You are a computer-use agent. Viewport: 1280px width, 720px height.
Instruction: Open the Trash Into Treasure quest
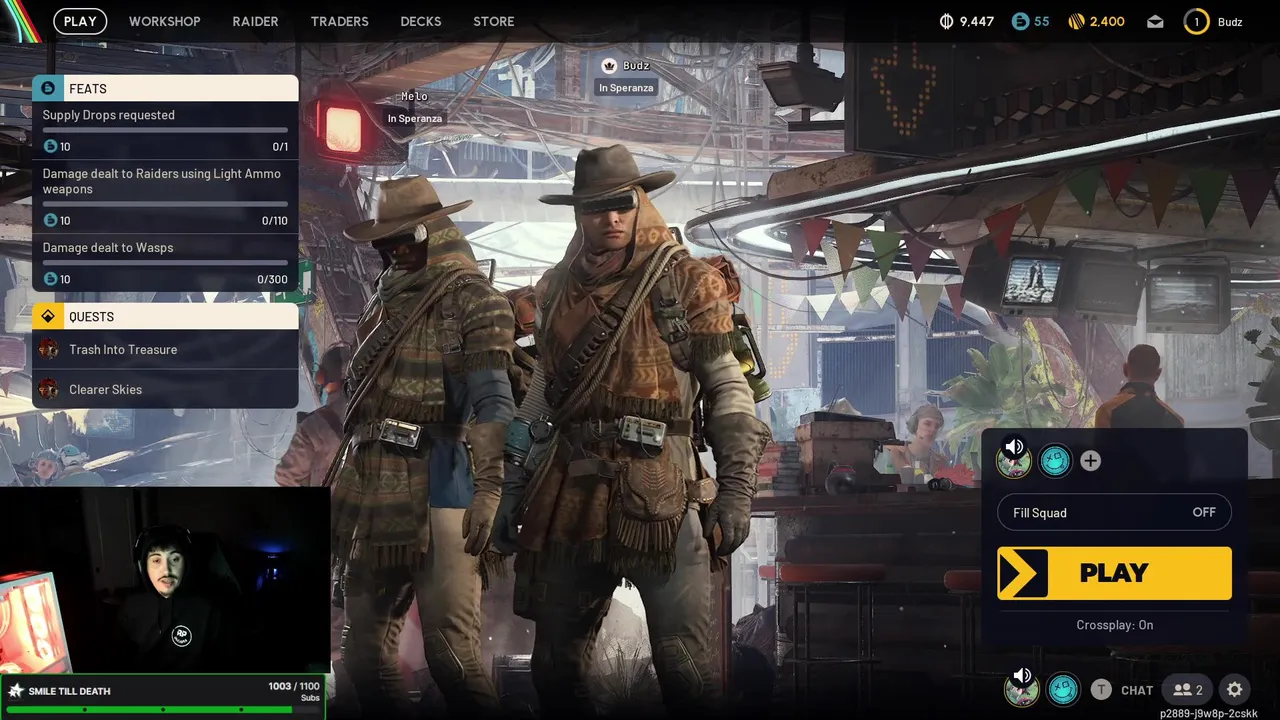tap(165, 349)
